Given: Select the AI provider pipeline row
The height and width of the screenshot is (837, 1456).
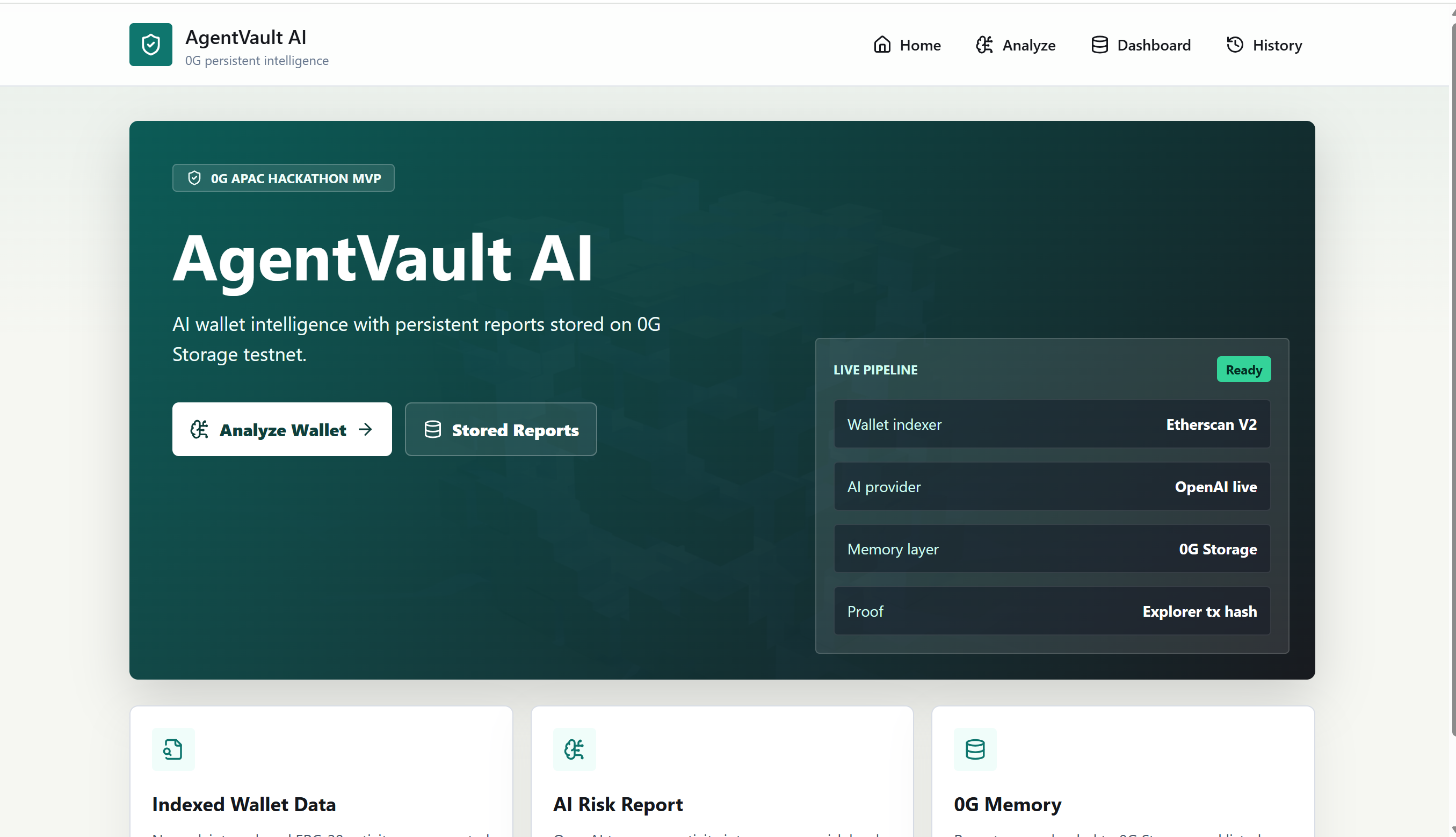Looking at the screenshot, I should [1052, 486].
